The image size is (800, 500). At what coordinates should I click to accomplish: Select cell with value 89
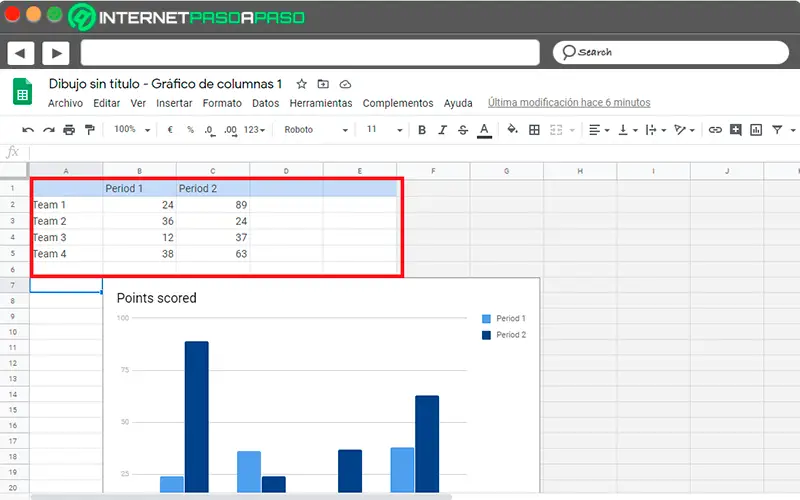tap(213, 205)
